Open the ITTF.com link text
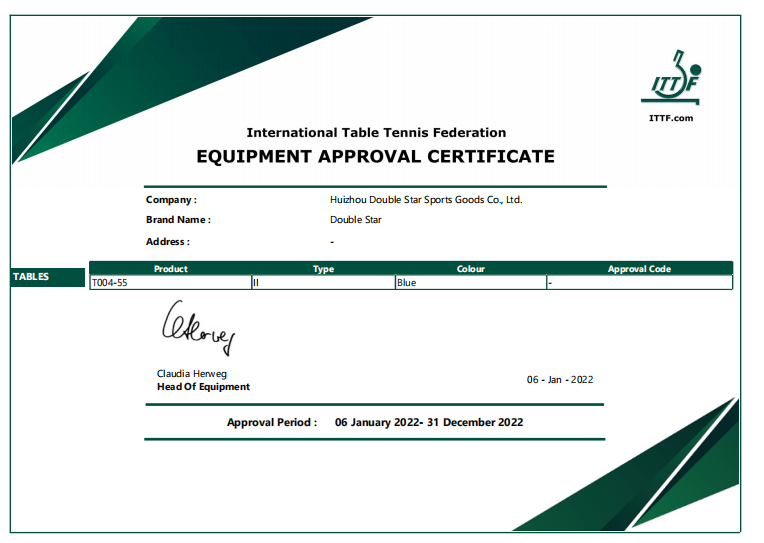Viewport: 764px width, 543px height. coord(670,118)
